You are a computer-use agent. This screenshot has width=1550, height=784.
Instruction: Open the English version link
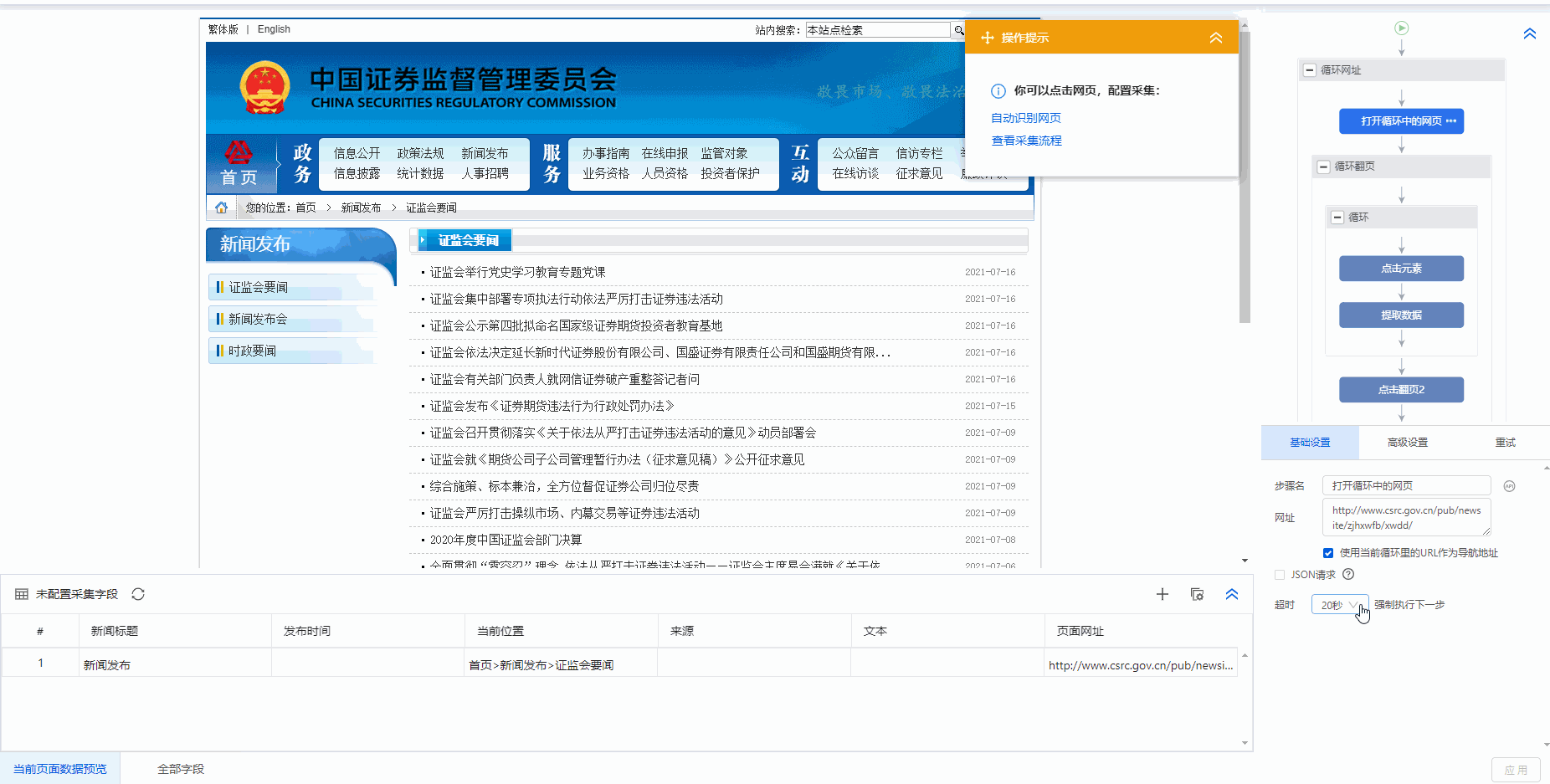pos(274,29)
